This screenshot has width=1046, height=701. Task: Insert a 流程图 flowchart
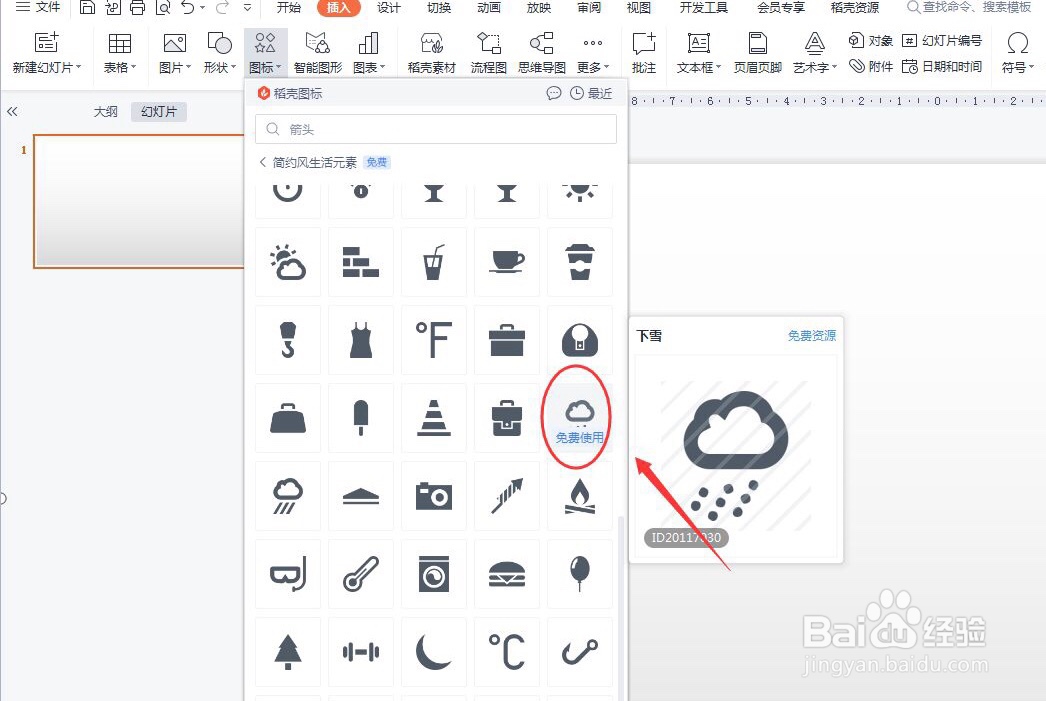[x=488, y=53]
